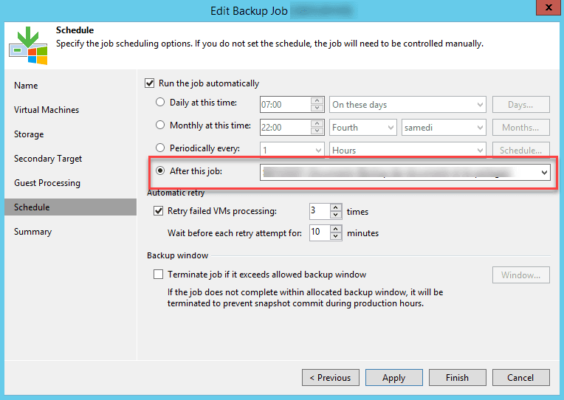Select the Schedule step
The height and width of the screenshot is (400, 564).
click(70, 207)
